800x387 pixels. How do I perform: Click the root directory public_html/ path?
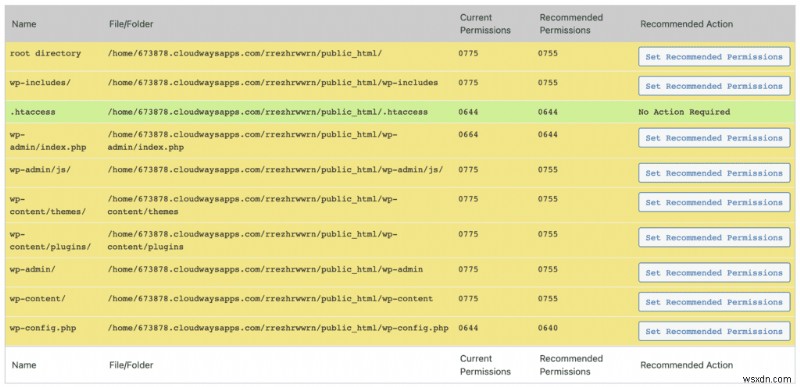coord(244,53)
